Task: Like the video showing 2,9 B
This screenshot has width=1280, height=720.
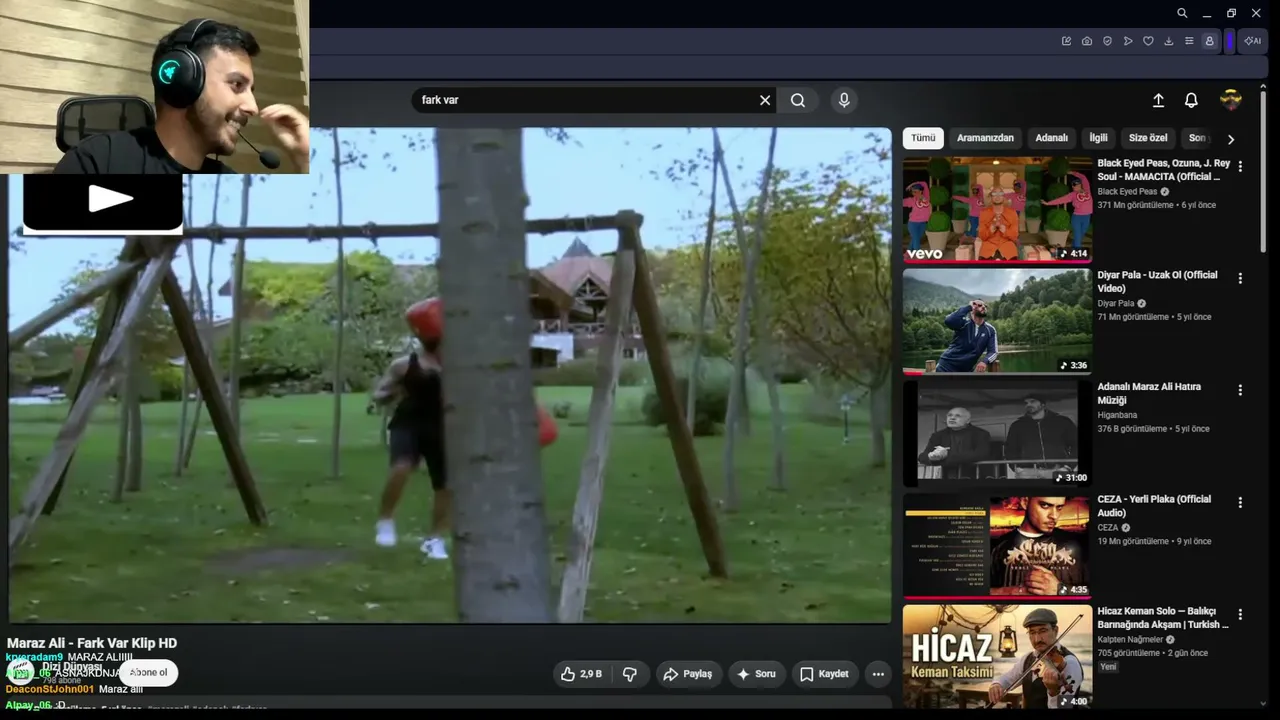Action: pos(581,674)
